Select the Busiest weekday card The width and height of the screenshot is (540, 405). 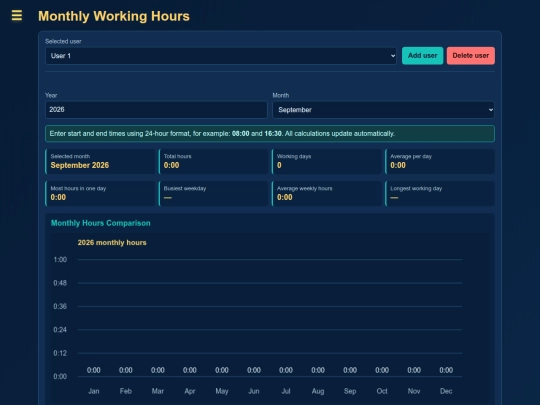coord(214,194)
